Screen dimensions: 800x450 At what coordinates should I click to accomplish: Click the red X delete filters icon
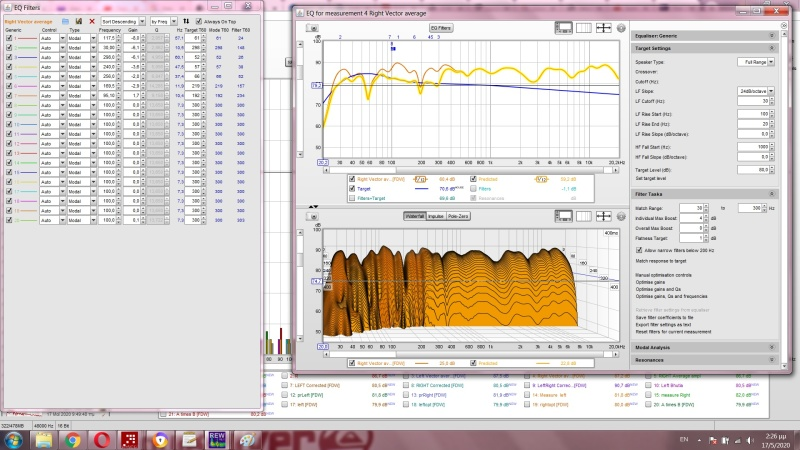(x=92, y=20)
